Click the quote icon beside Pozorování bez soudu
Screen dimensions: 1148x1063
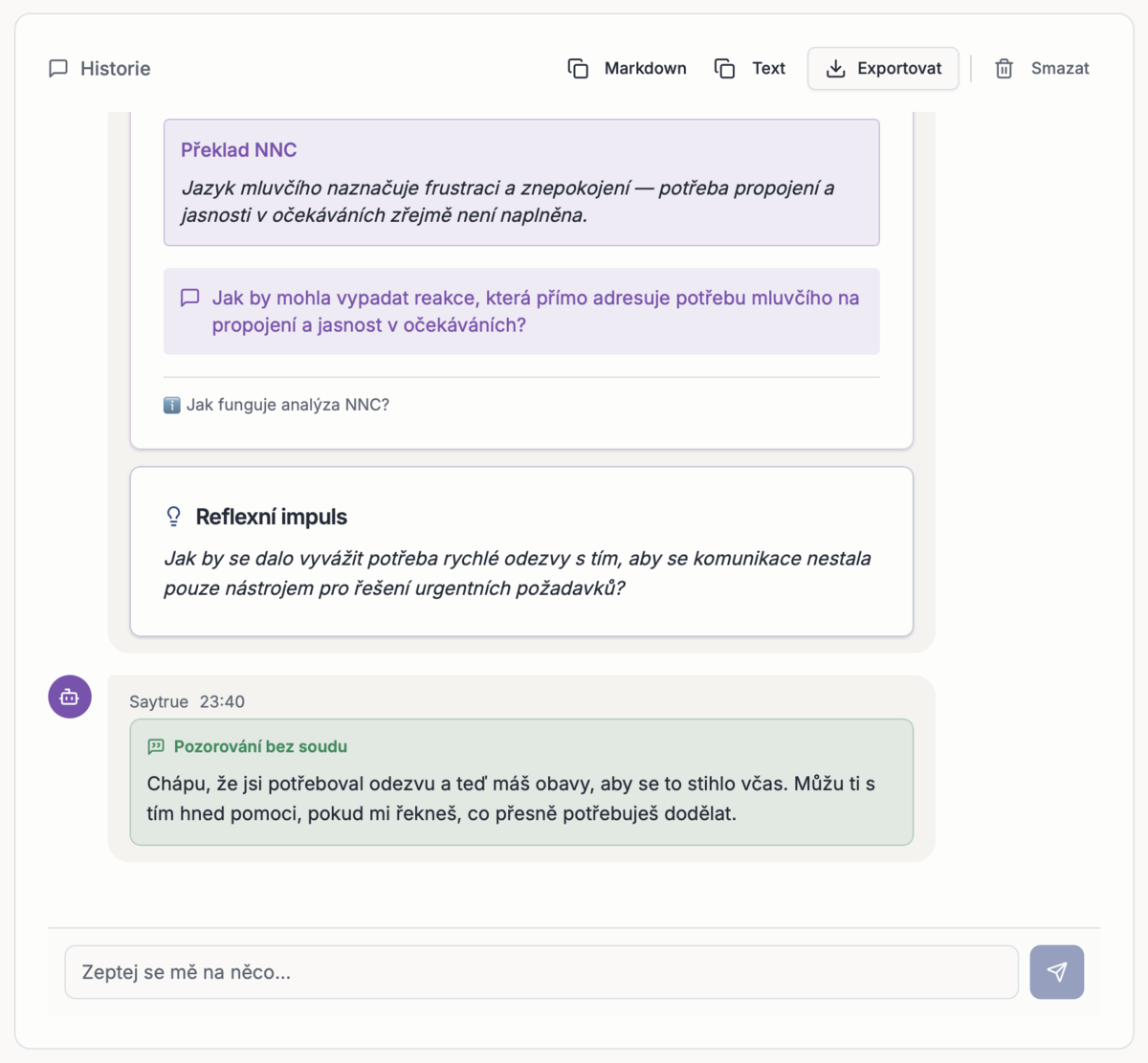[156, 746]
